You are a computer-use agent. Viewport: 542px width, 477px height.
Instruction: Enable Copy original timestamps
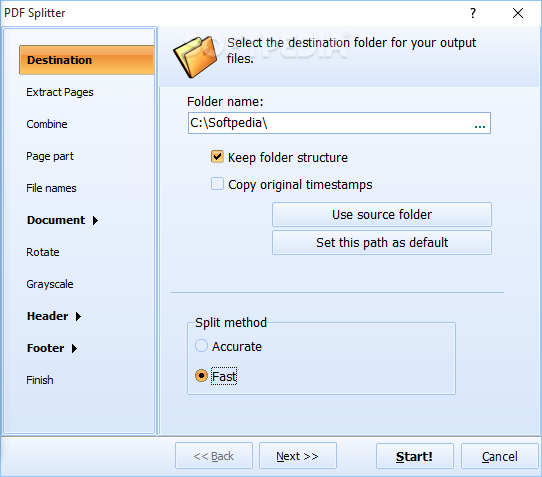[x=217, y=184]
